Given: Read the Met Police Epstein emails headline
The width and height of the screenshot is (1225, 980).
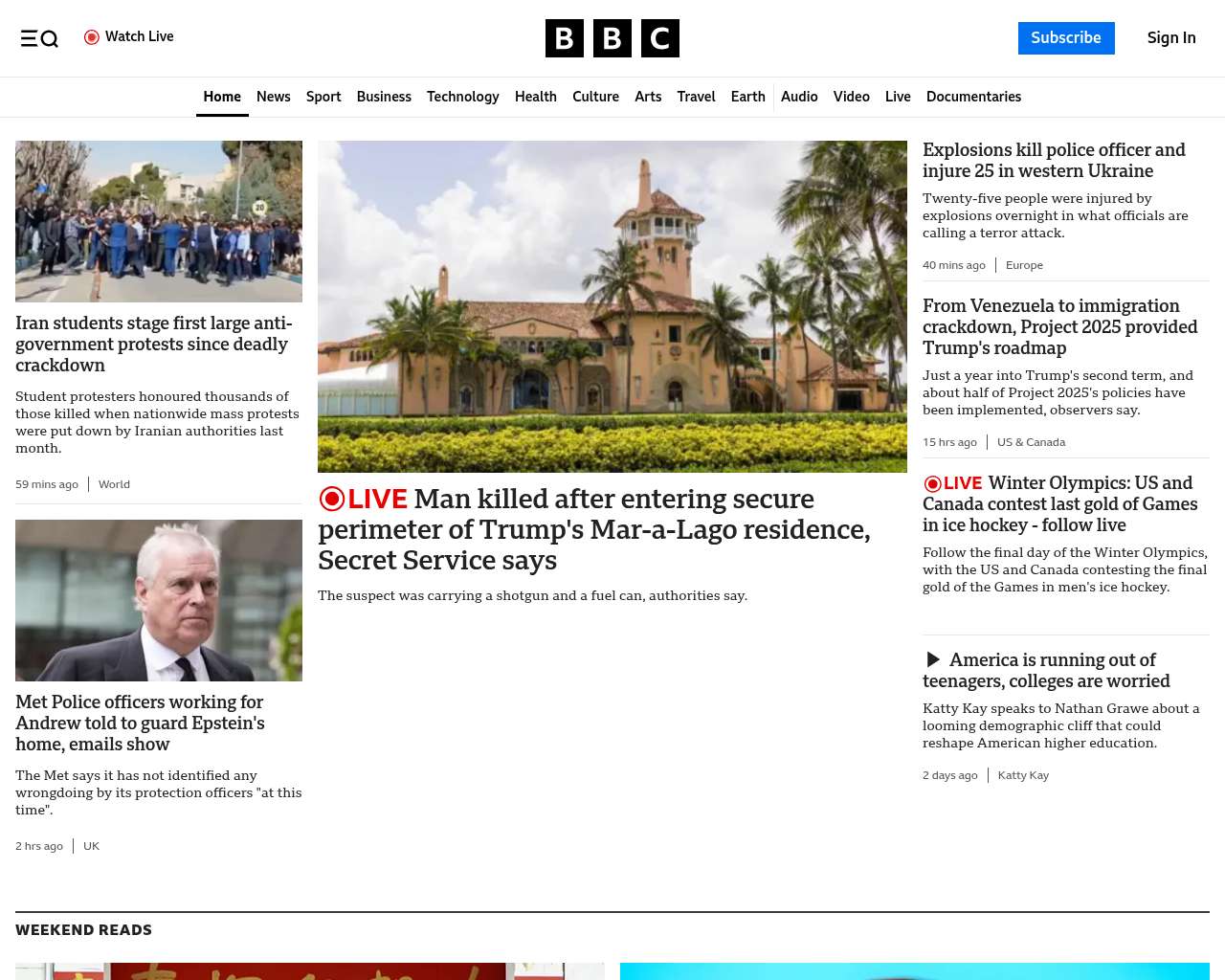Looking at the screenshot, I should 141,724.
